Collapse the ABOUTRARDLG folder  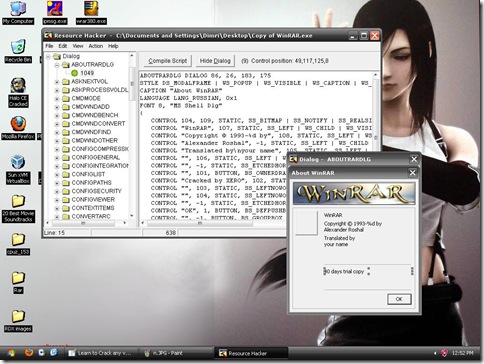tap(57, 65)
